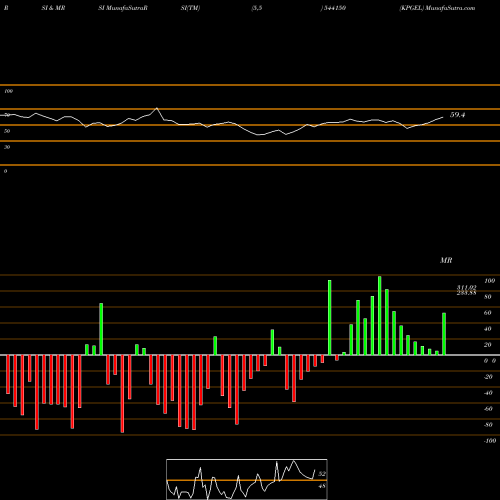Click the current RSI value 59.4
The width and height of the screenshot is (500, 500).
[x=457, y=115]
